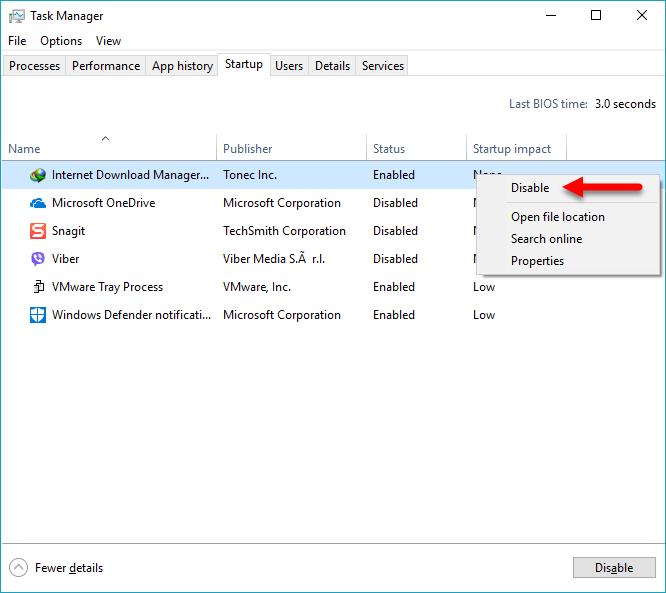Open the Options menu
This screenshot has width=666, height=593.
click(61, 41)
